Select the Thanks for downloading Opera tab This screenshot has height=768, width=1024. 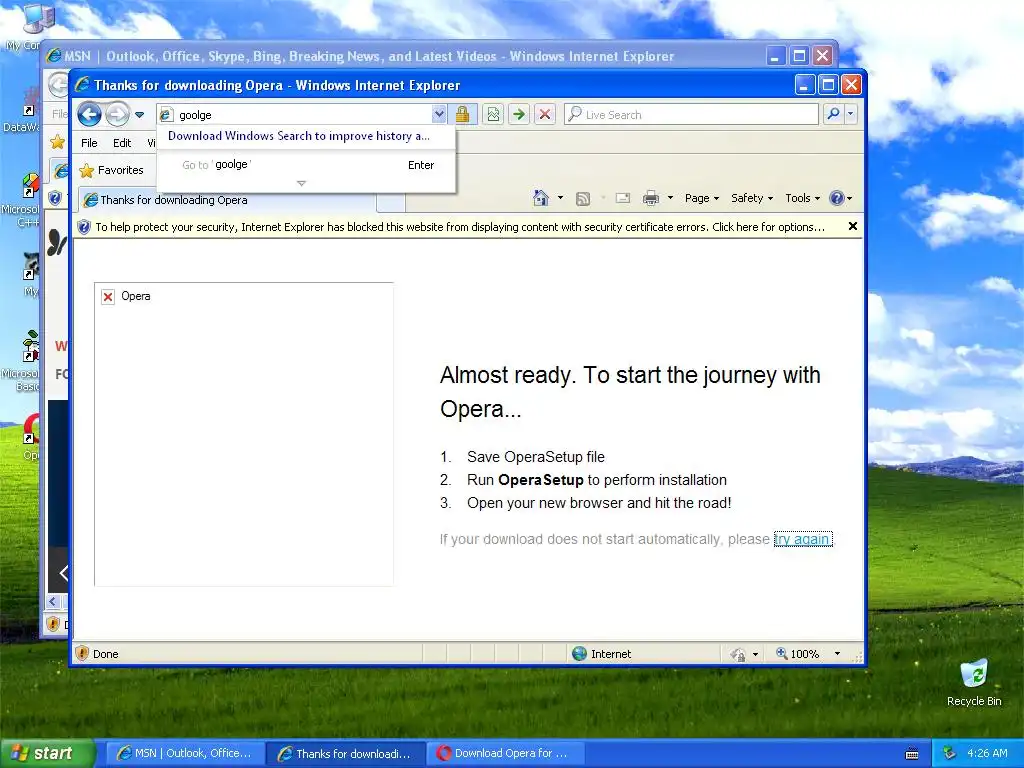[x=227, y=200]
